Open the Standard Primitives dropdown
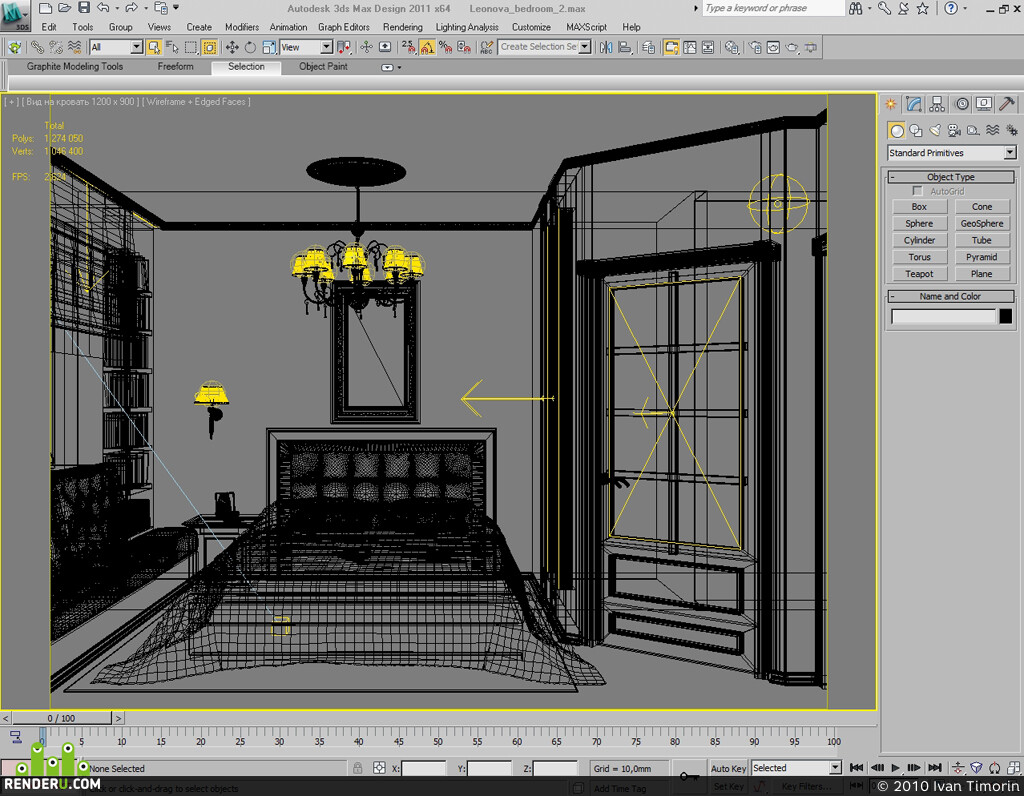This screenshot has width=1024, height=796. (952, 153)
